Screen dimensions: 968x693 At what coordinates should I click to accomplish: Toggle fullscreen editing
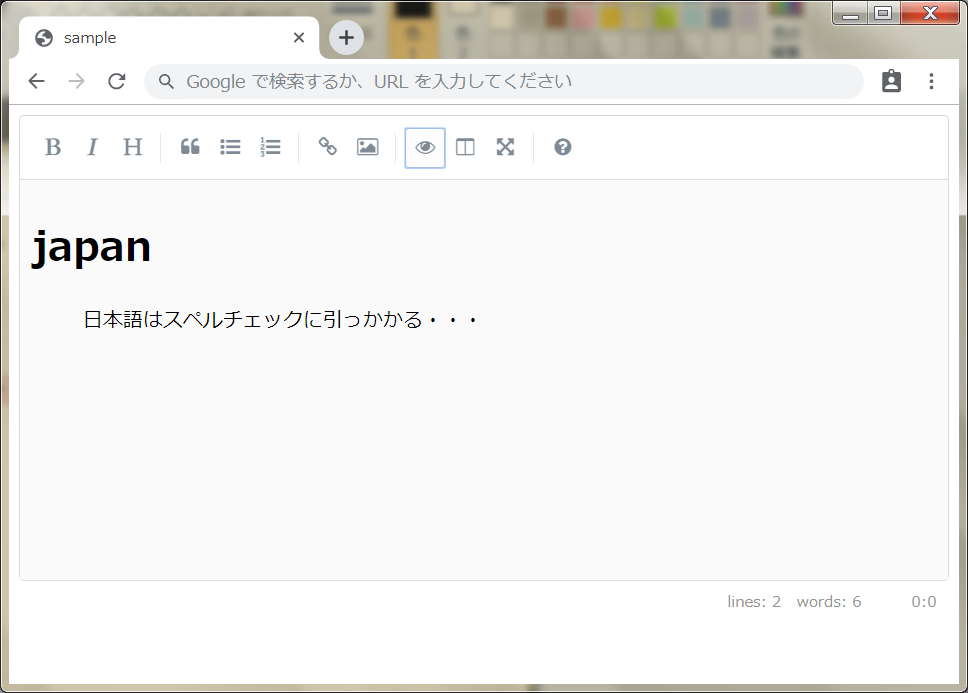pos(504,147)
